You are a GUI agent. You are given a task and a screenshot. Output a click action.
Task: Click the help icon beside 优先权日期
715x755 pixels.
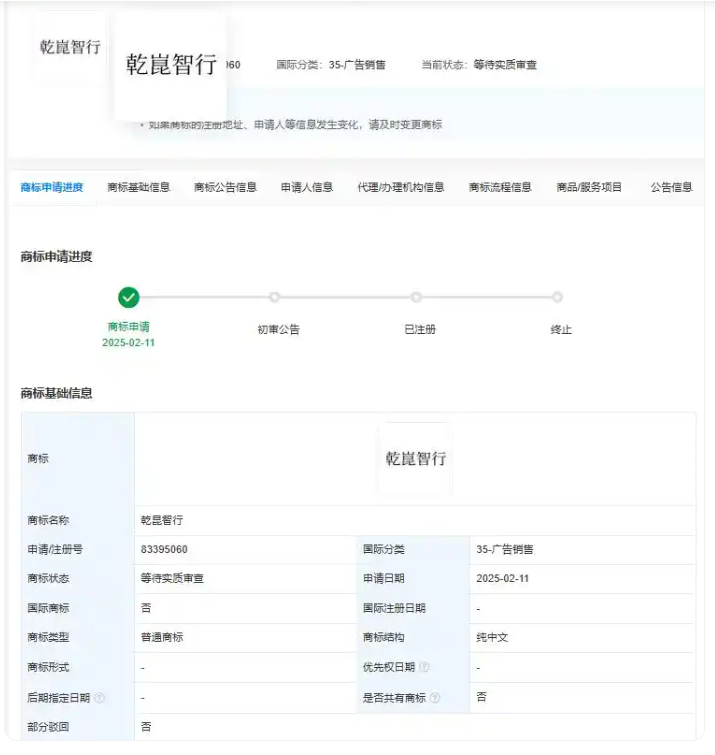pos(424,667)
